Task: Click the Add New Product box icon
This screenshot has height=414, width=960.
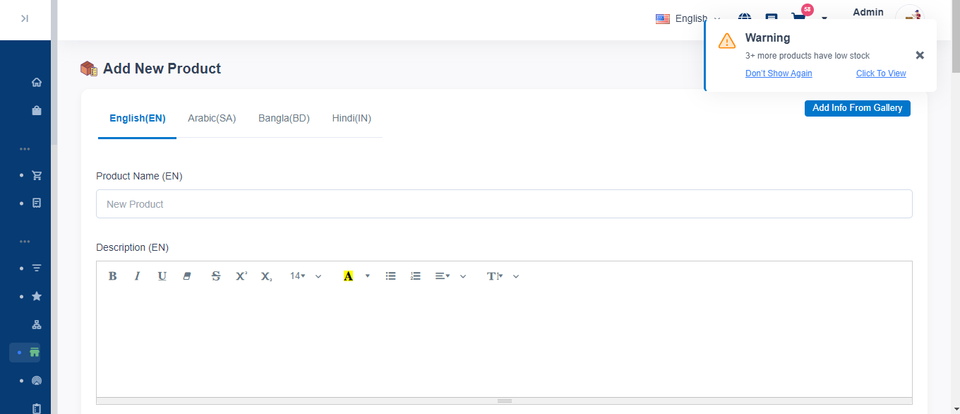Action: [89, 69]
